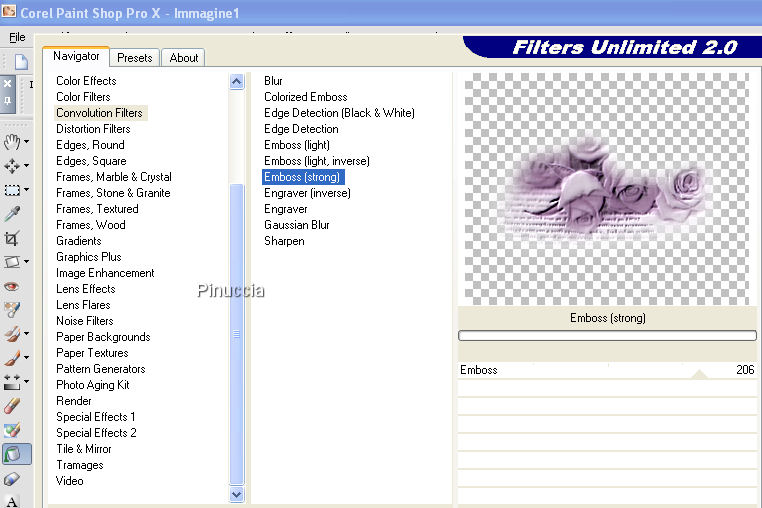Open the Pan tool flyout arrow

point(26,141)
